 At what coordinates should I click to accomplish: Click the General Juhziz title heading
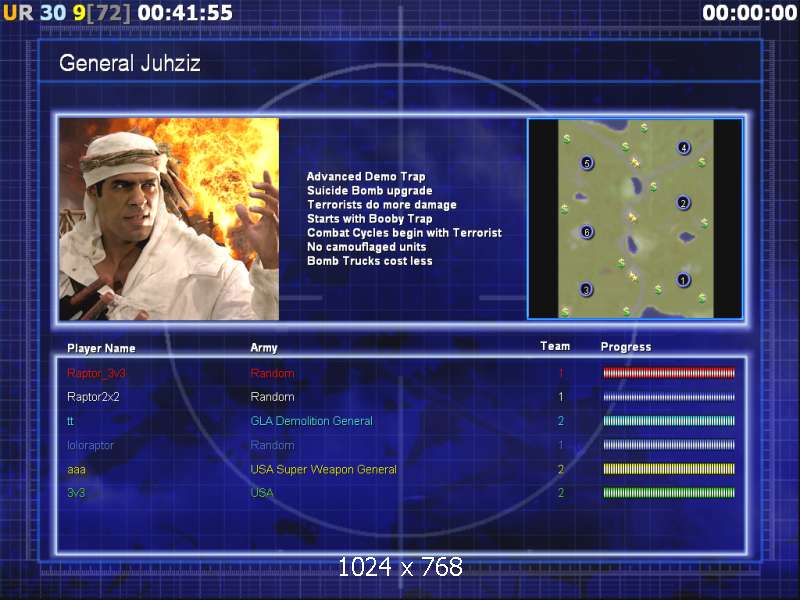click(x=130, y=63)
